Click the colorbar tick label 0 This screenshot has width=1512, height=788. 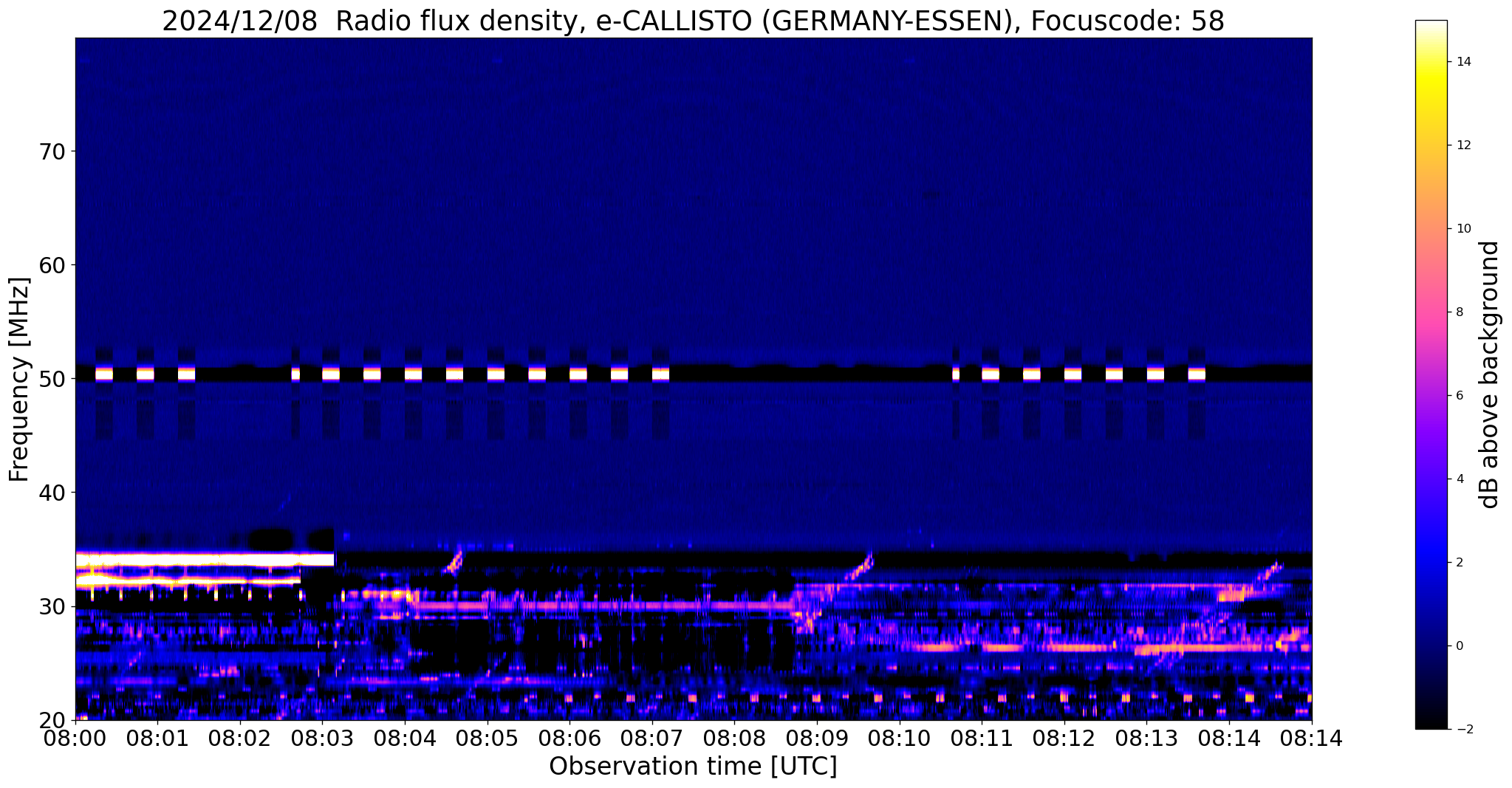coord(1460,646)
